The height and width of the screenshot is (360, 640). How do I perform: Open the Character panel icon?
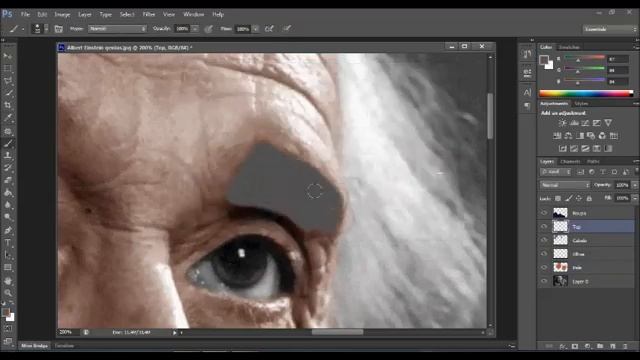(x=527, y=92)
